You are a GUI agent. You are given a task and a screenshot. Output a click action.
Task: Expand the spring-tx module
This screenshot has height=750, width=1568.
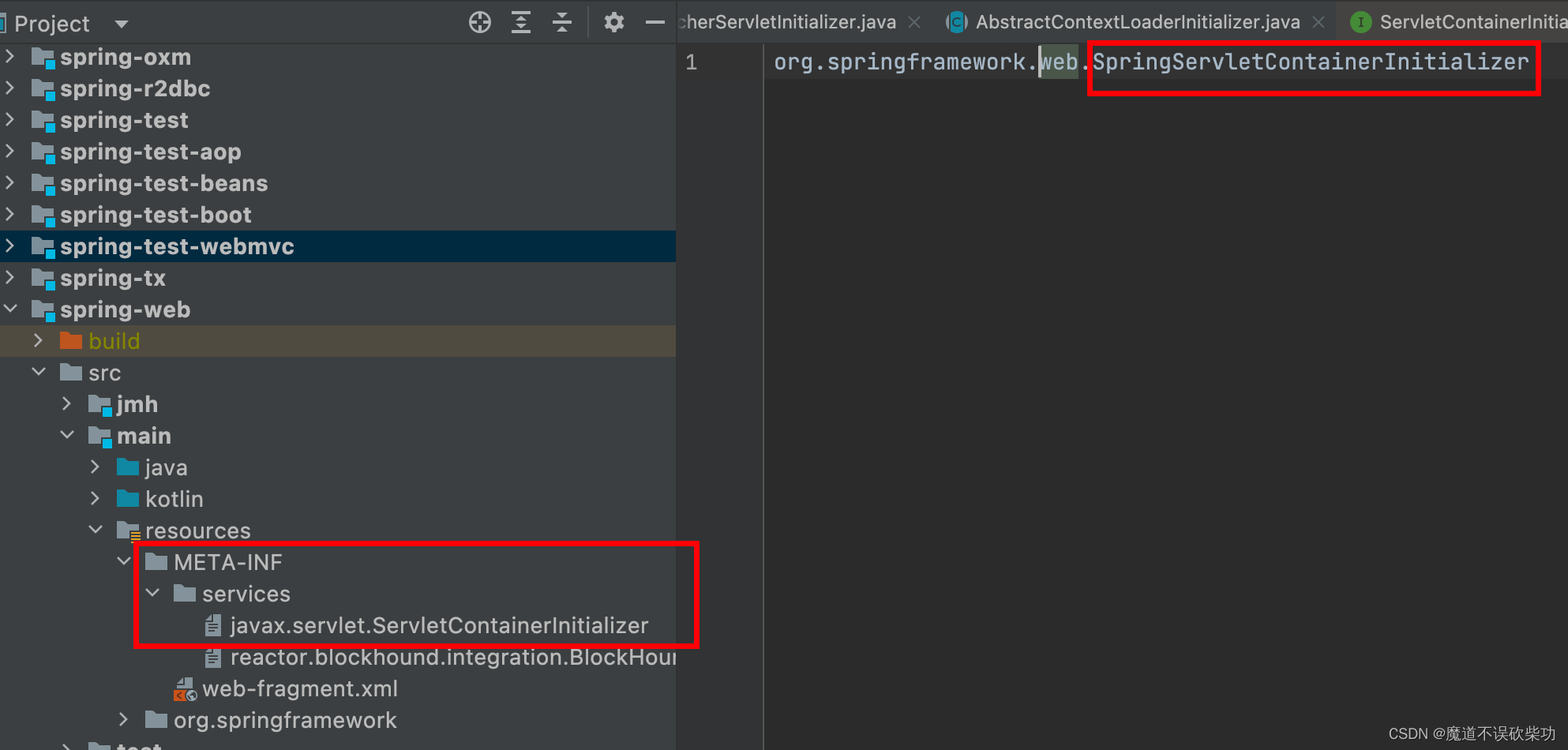click(10, 278)
